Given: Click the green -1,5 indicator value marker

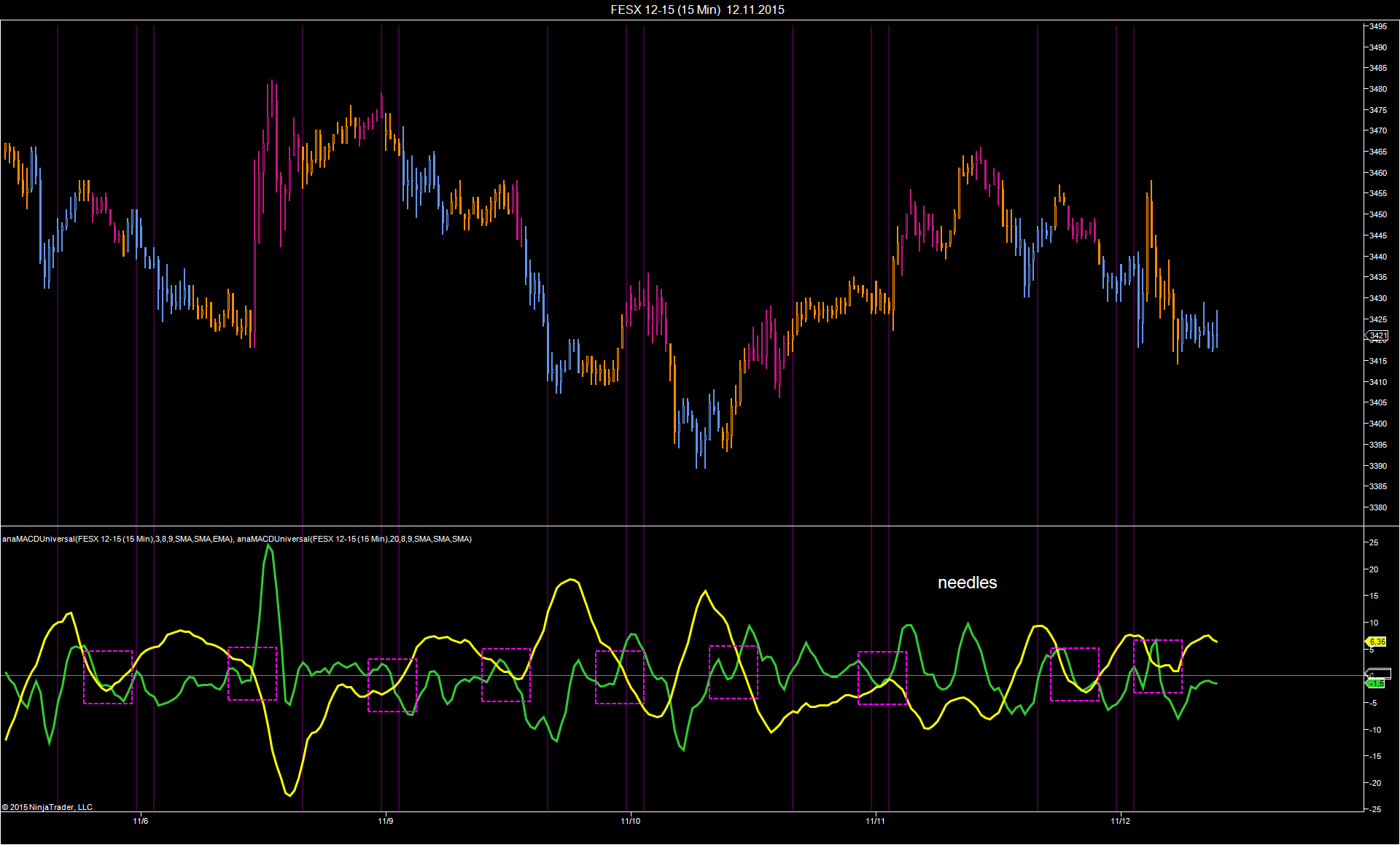Looking at the screenshot, I should tap(1377, 684).
